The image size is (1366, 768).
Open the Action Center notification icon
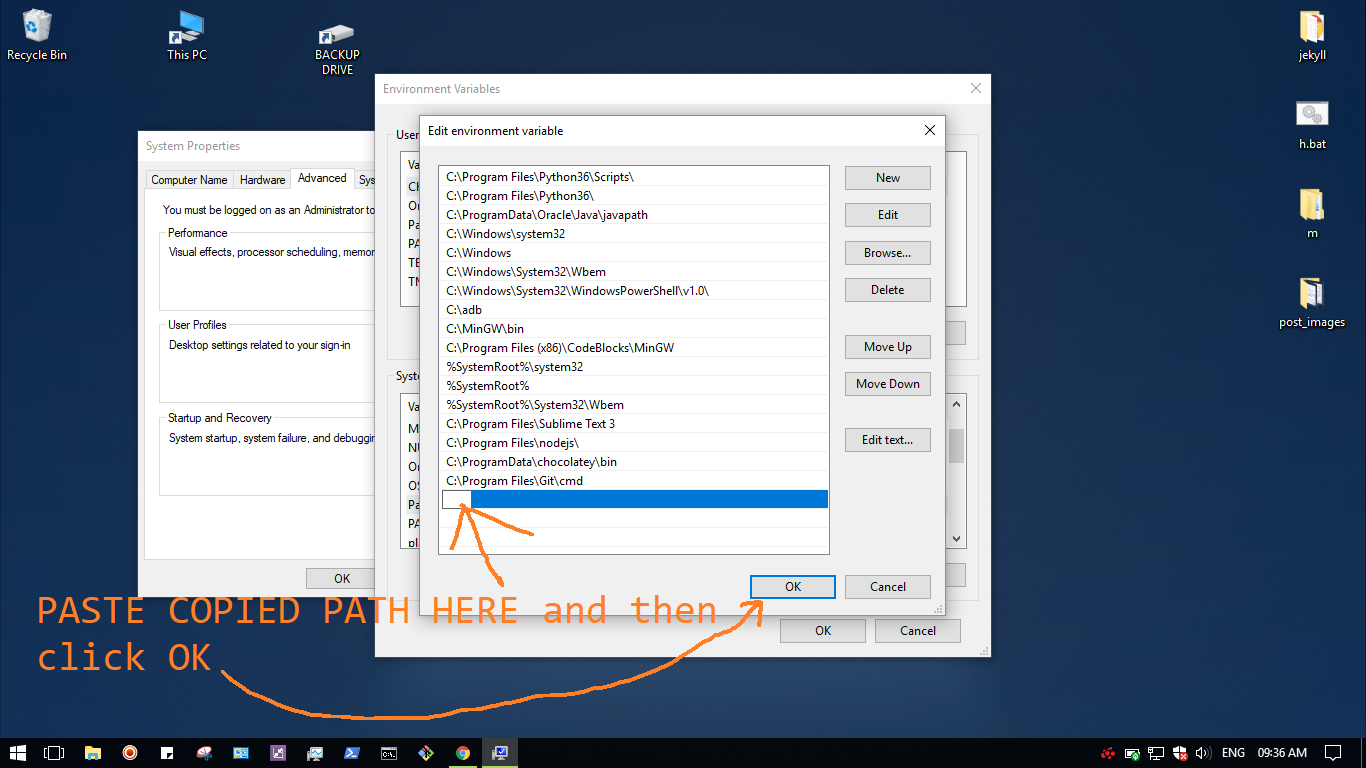[x=1332, y=753]
